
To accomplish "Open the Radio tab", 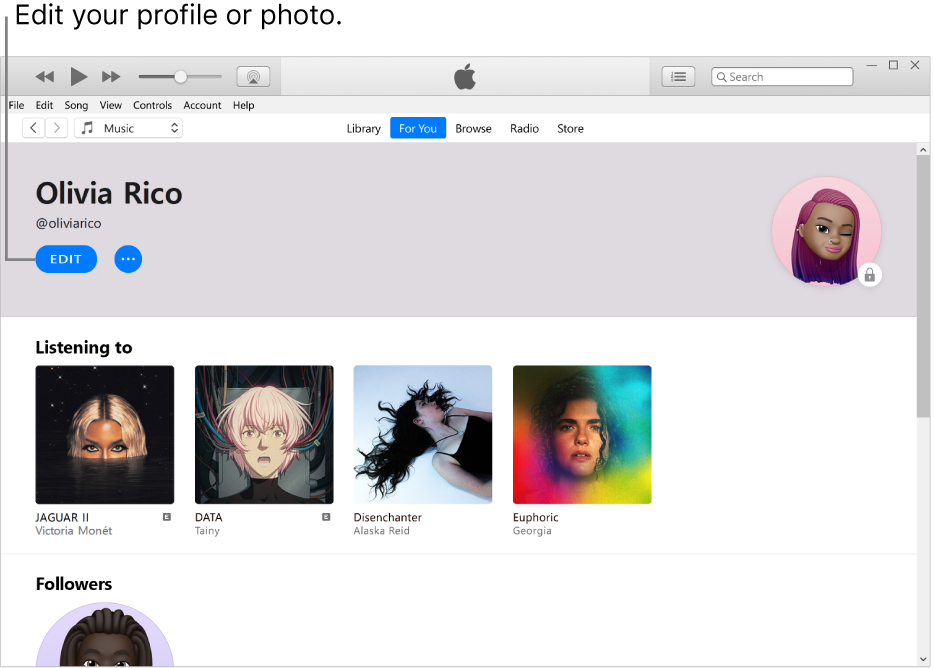I will tap(524, 128).
